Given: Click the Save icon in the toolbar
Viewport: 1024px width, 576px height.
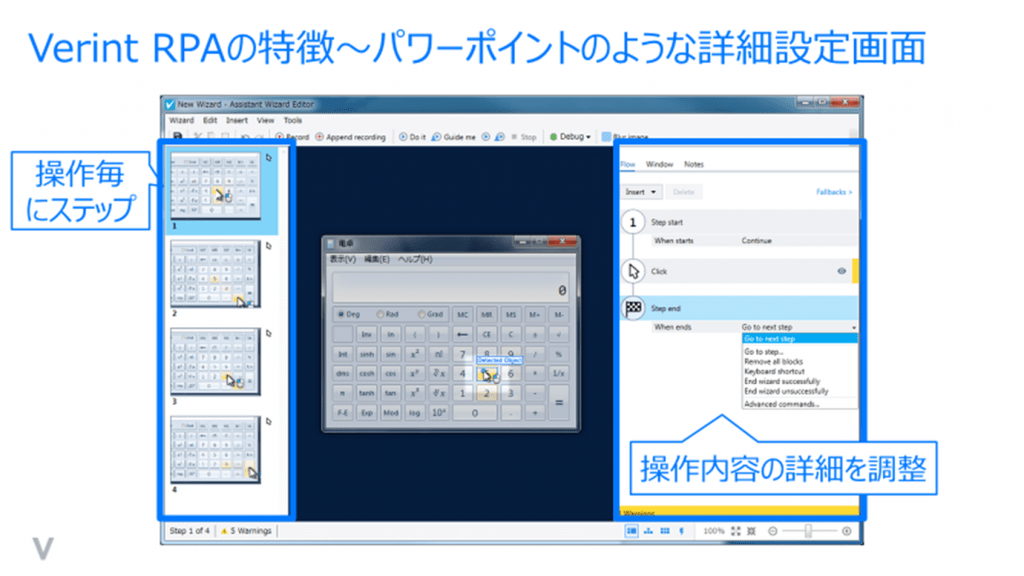Looking at the screenshot, I should tap(177, 136).
